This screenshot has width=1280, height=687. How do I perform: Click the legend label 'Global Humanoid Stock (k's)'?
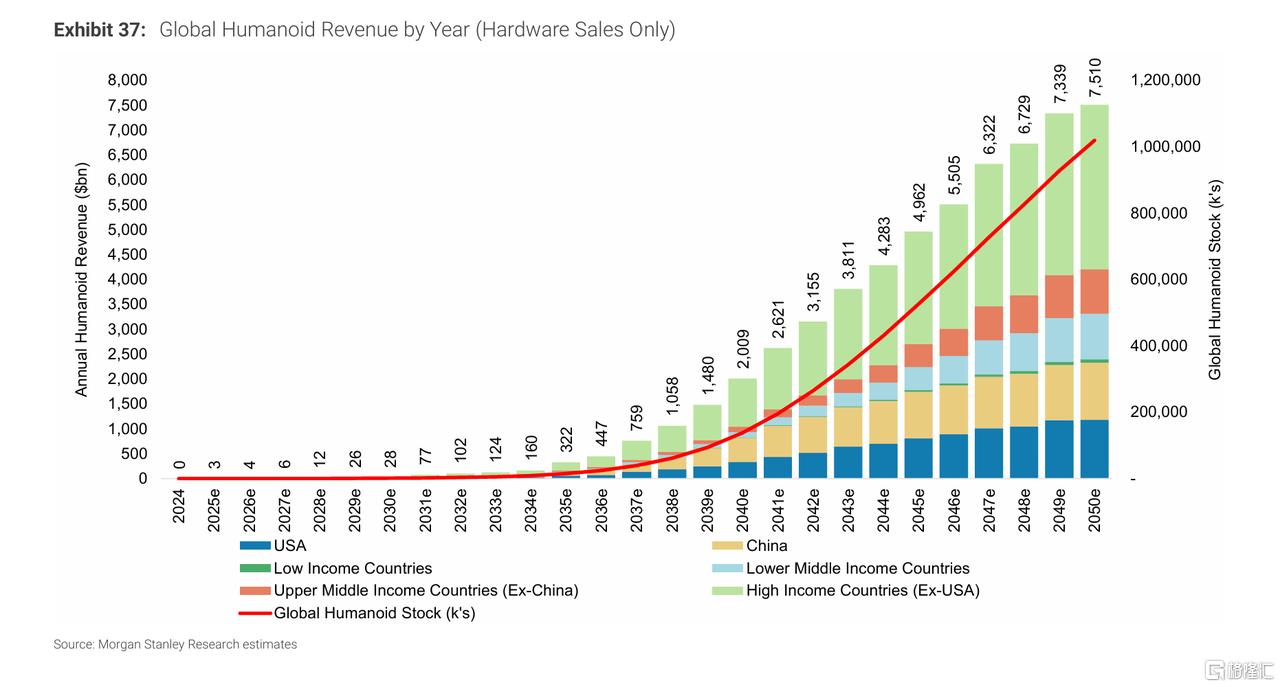tap(375, 613)
